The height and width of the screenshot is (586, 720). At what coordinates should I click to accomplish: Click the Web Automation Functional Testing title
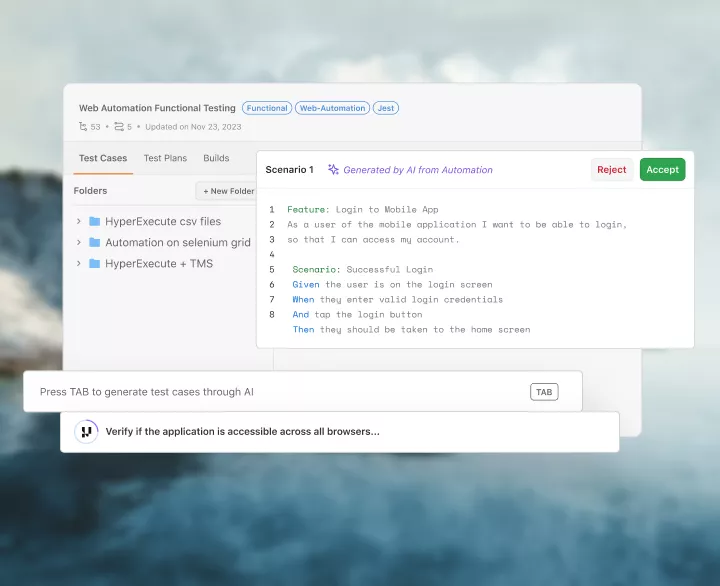coord(157,108)
